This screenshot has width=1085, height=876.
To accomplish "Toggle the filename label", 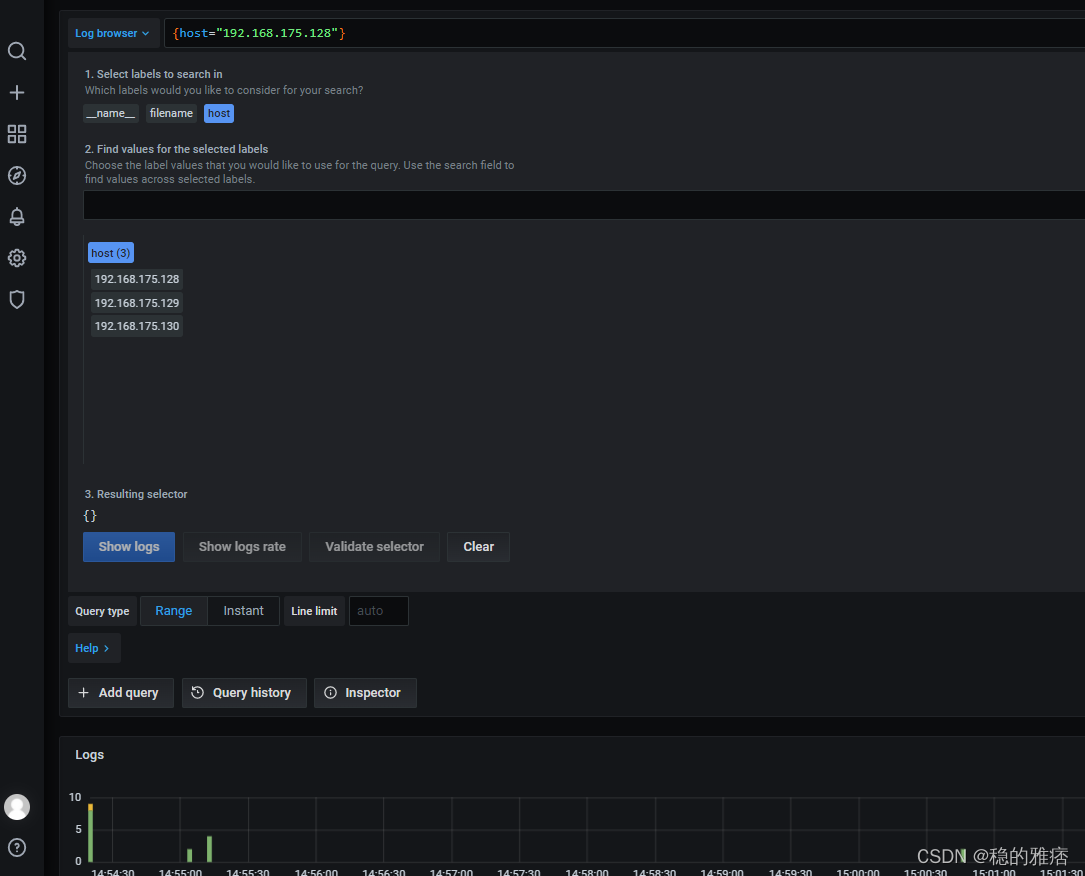I will (171, 113).
